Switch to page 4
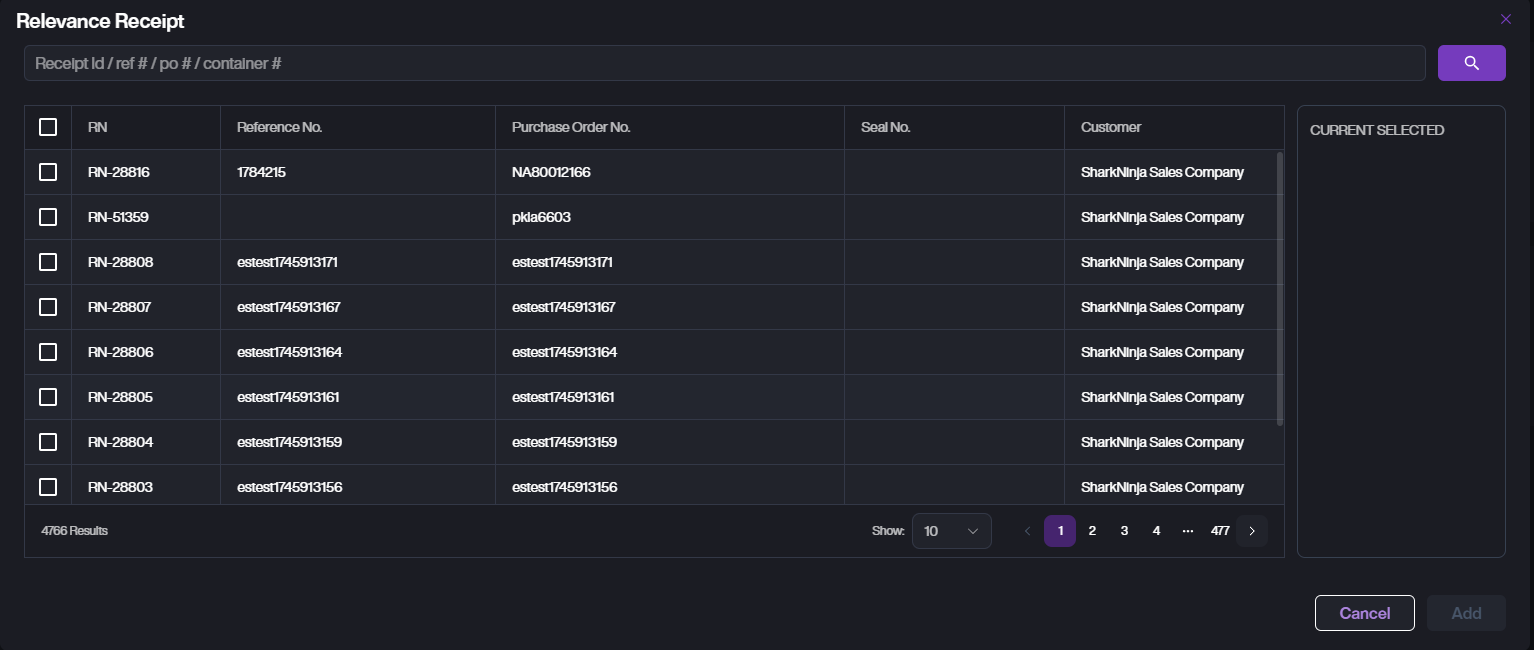Viewport: 1534px width, 650px height. (1156, 531)
